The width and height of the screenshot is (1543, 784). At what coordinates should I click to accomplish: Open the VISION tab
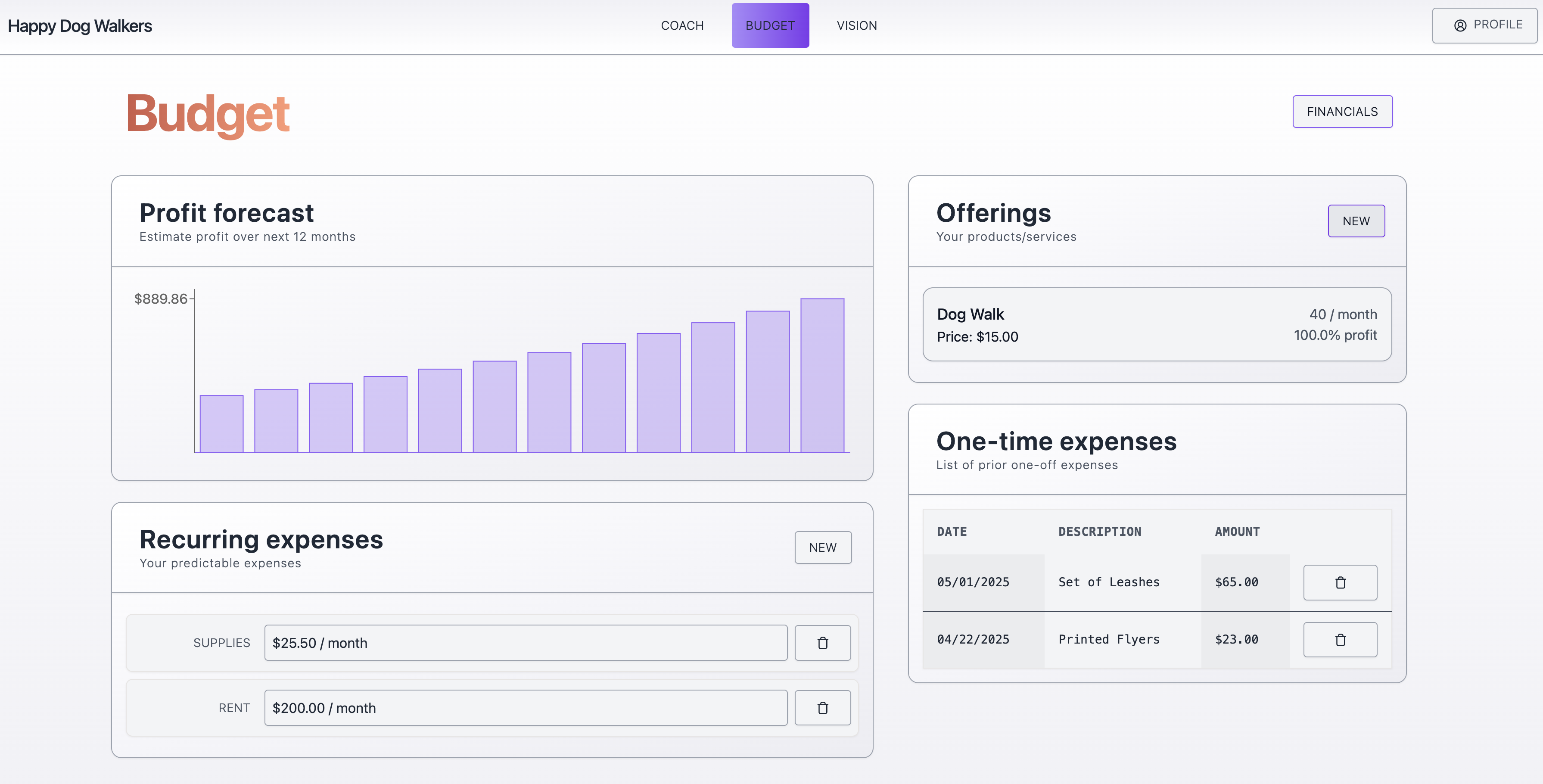click(856, 25)
